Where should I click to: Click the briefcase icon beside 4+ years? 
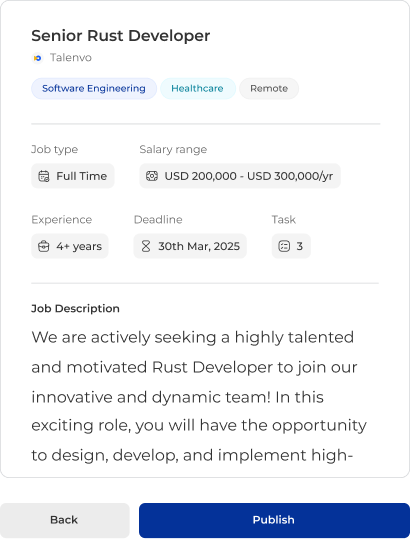pyautogui.click(x=44, y=246)
